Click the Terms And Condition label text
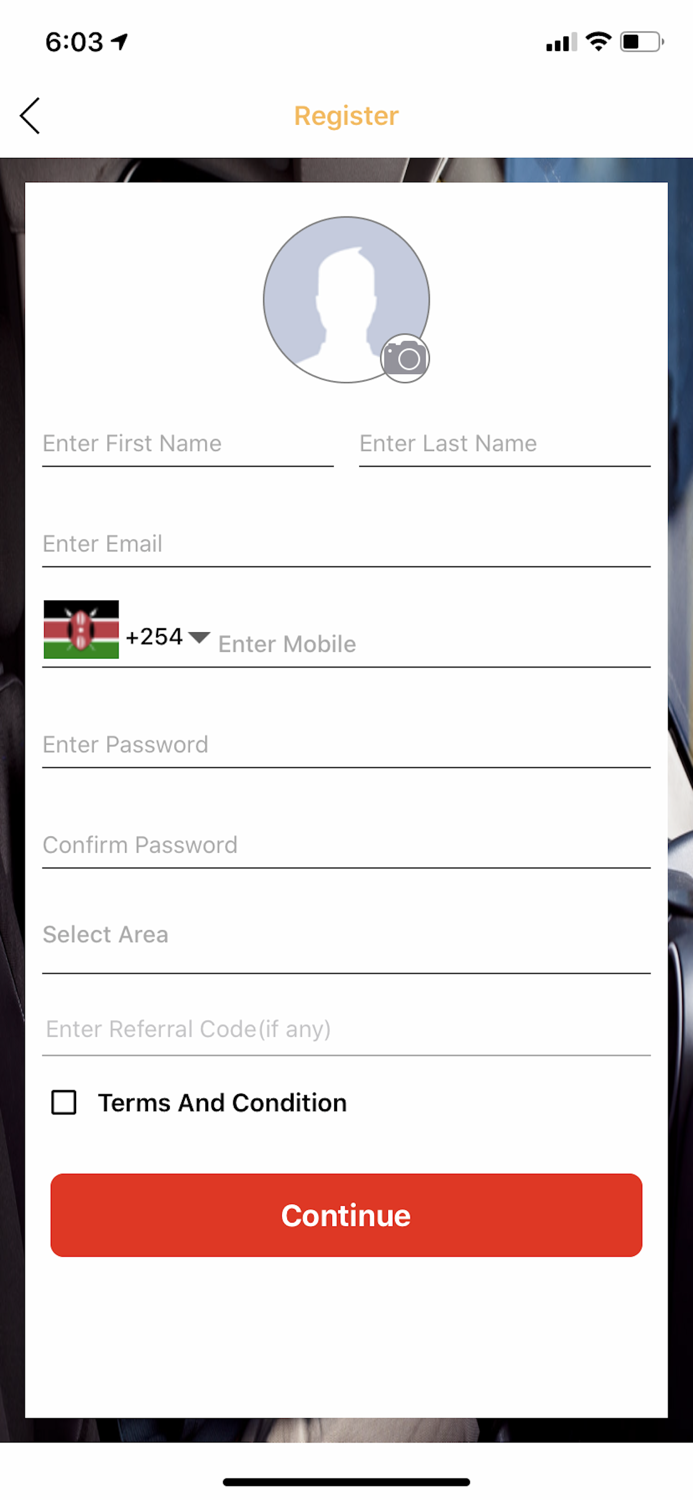The image size is (693, 1500). [x=221, y=1102]
